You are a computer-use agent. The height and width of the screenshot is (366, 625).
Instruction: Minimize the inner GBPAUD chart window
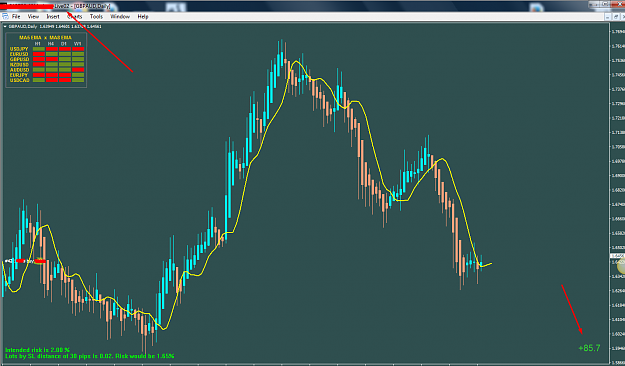click(x=607, y=17)
